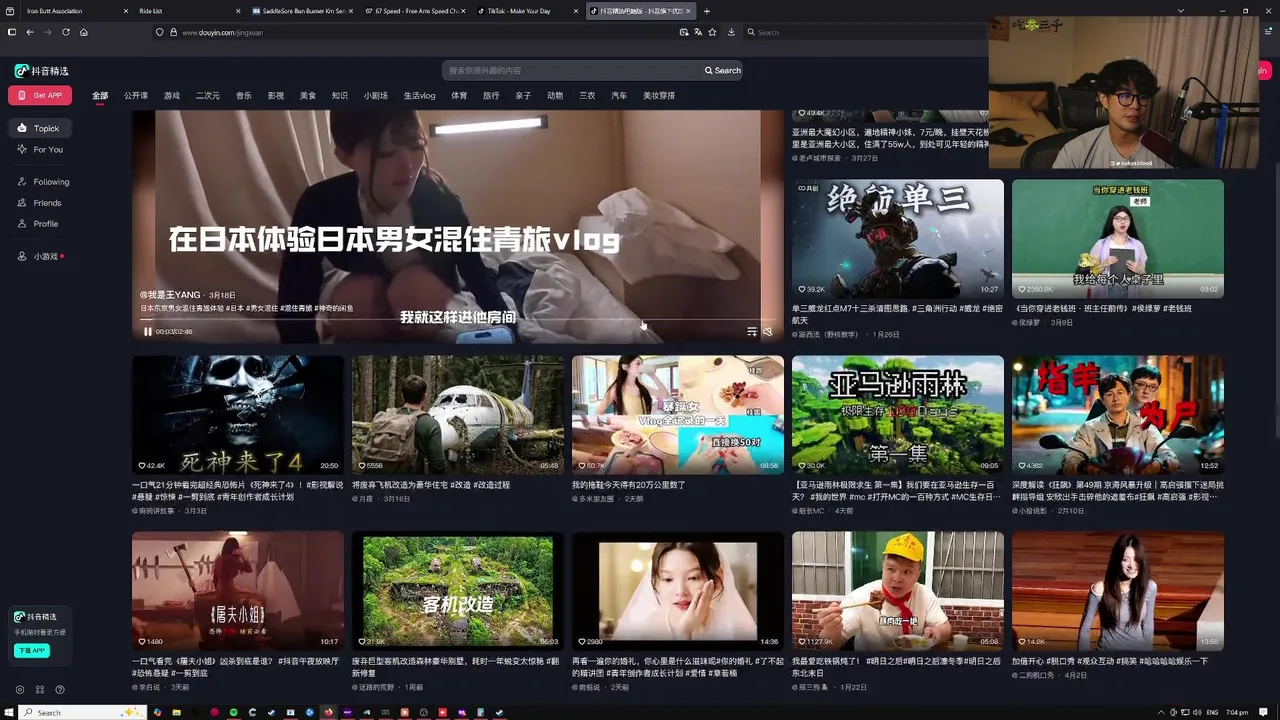Screen dimensions: 1280x720
Task: Click the taskbar clock showing 7:04 pm
Action: pos(1237,712)
